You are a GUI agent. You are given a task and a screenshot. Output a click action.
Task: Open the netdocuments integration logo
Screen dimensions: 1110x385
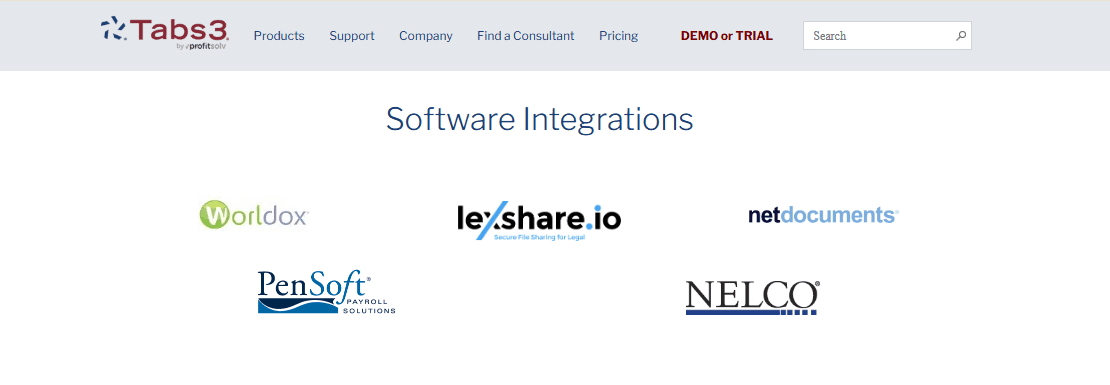[823, 214]
